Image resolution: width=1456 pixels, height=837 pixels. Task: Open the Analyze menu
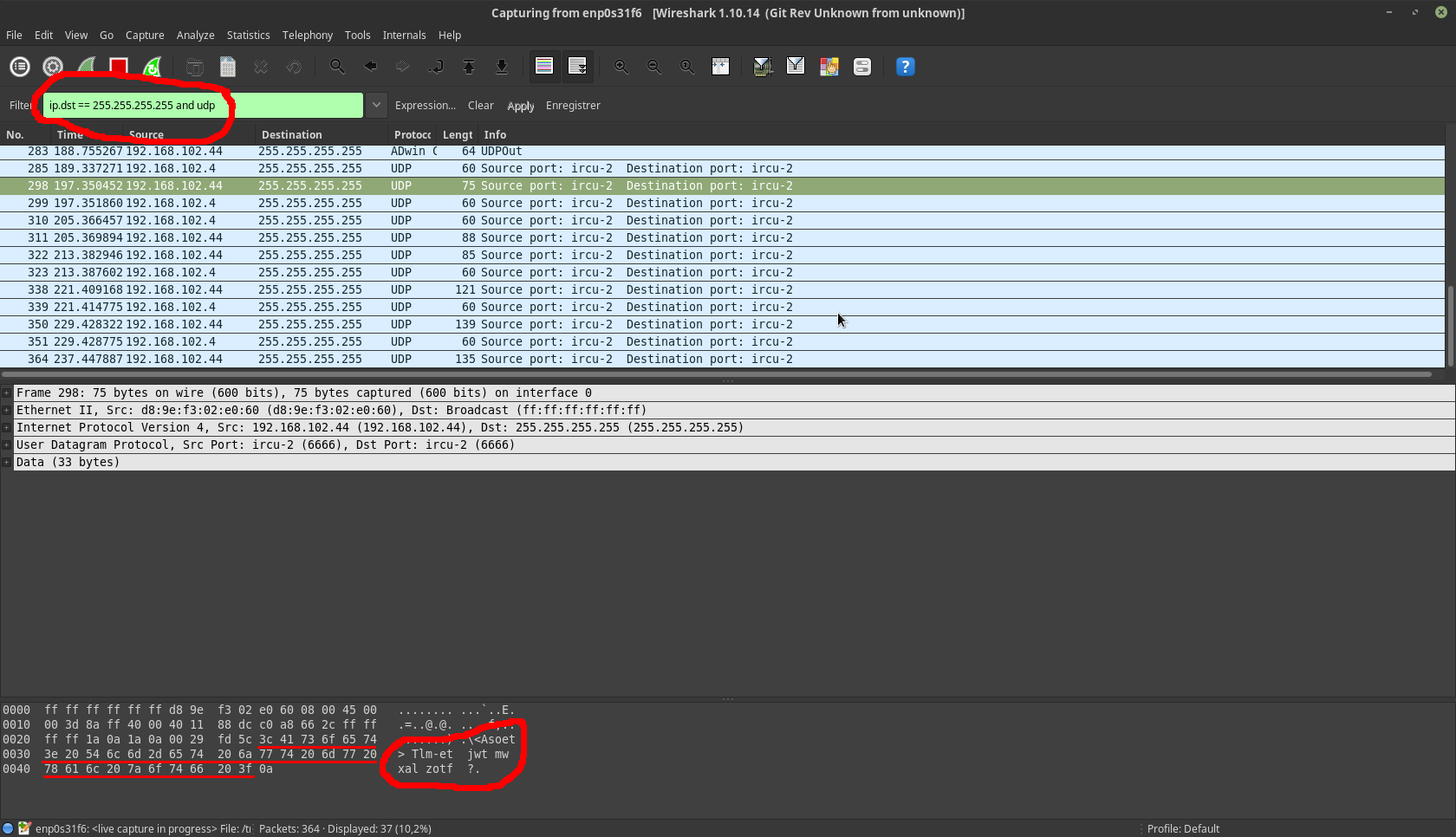(195, 36)
